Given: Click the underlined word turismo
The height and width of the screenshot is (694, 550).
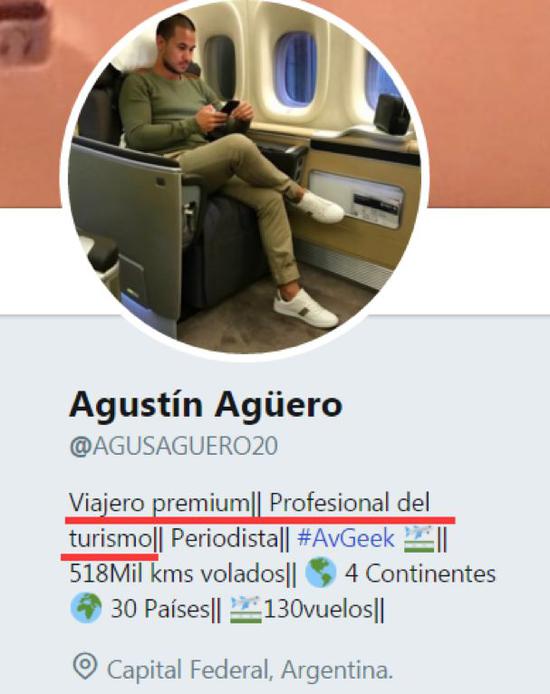Looking at the screenshot, I should [111, 539].
